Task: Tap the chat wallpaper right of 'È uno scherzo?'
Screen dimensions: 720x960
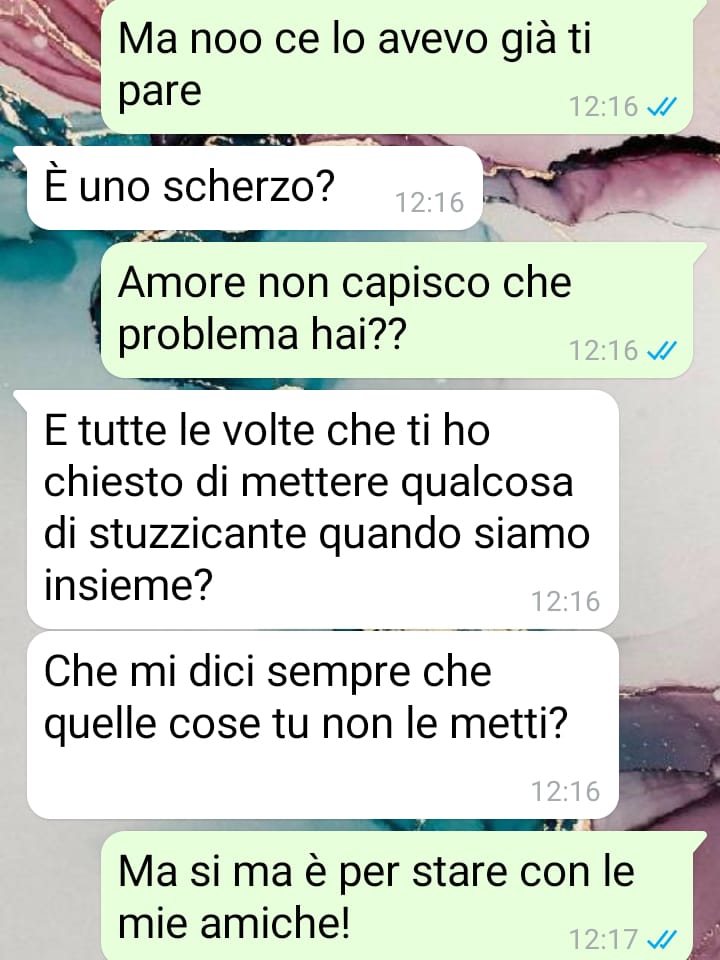Action: click(x=600, y=188)
